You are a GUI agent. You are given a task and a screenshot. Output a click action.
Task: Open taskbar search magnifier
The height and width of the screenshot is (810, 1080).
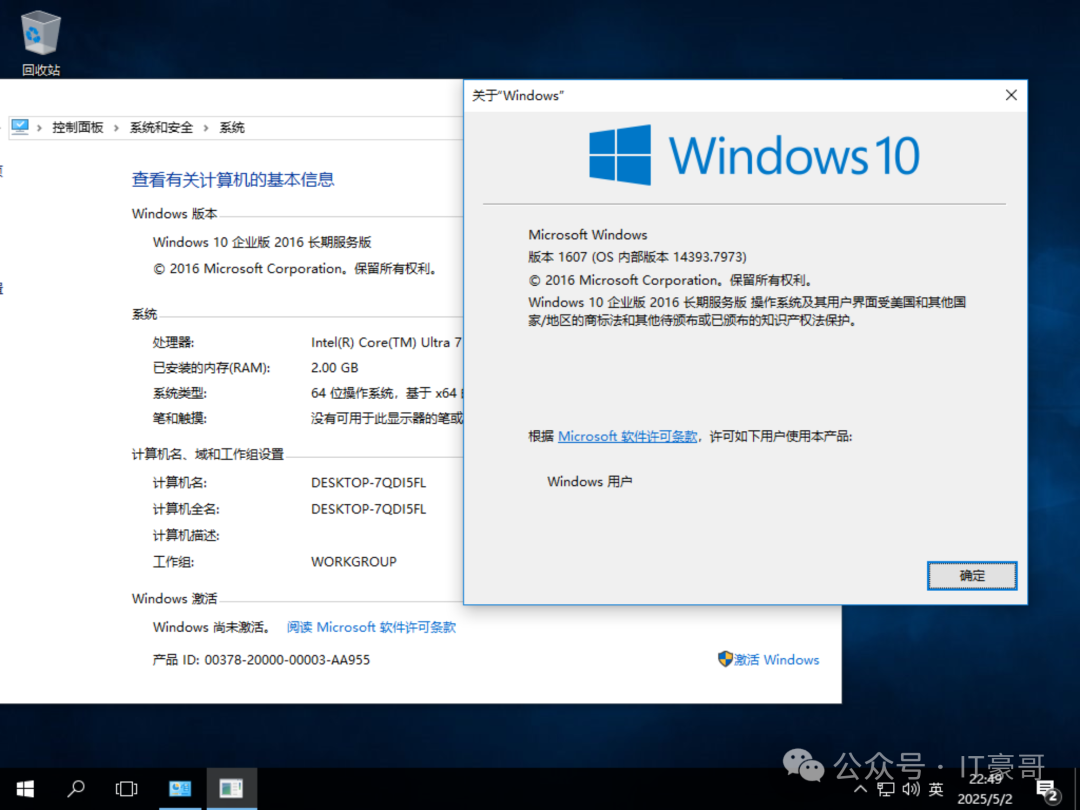point(76,789)
